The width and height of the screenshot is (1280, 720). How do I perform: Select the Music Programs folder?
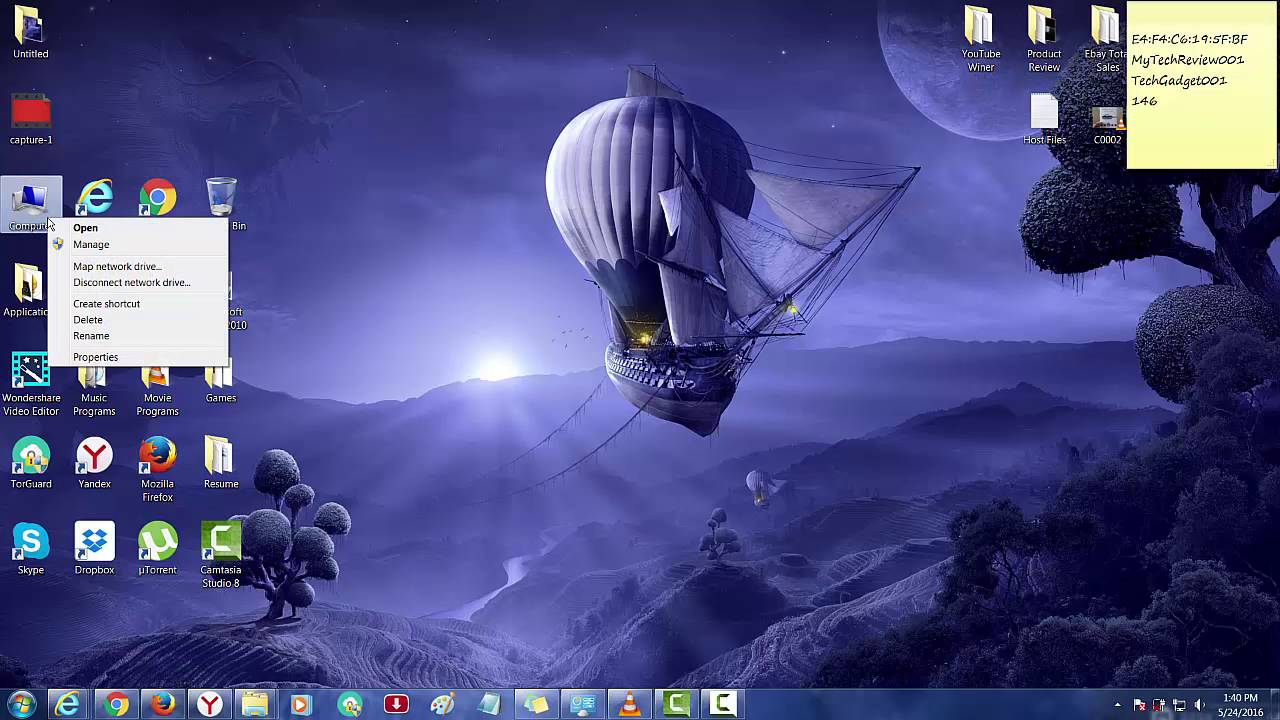tap(94, 391)
